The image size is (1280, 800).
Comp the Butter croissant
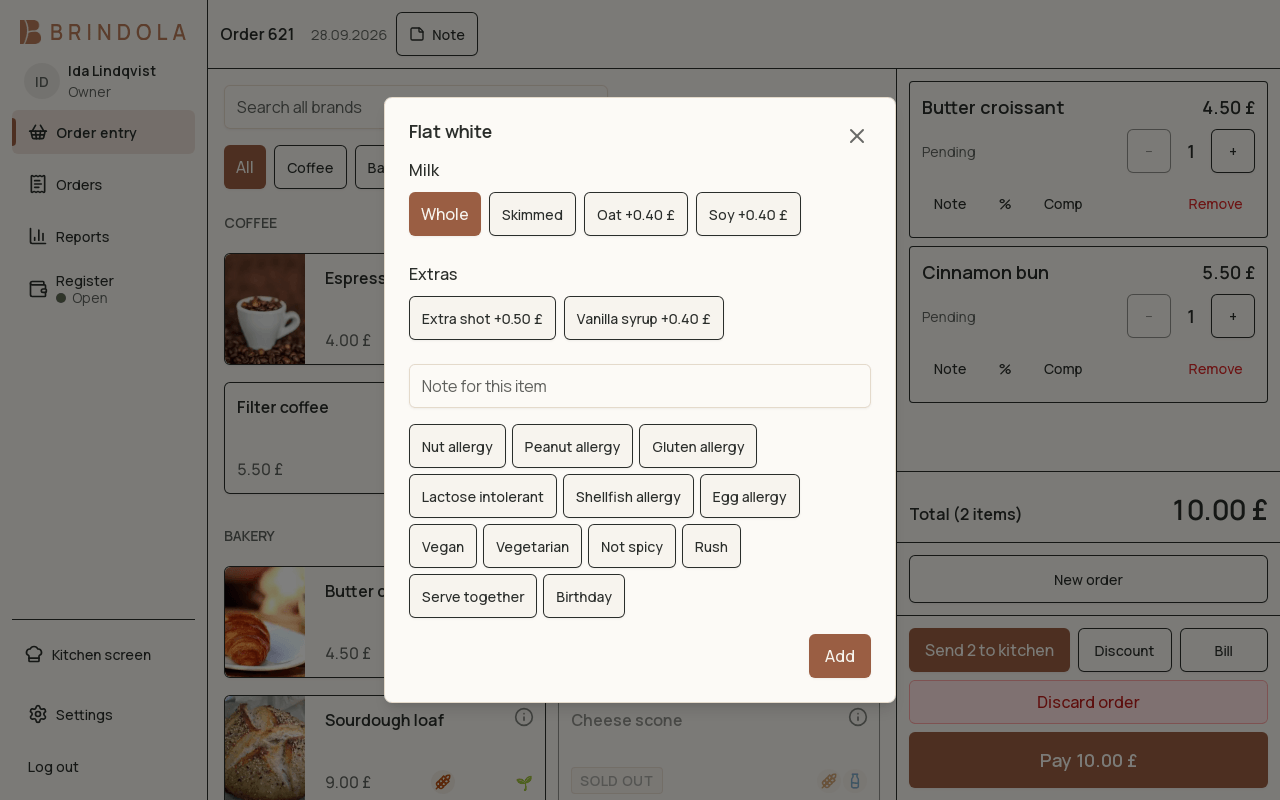[x=1063, y=204]
